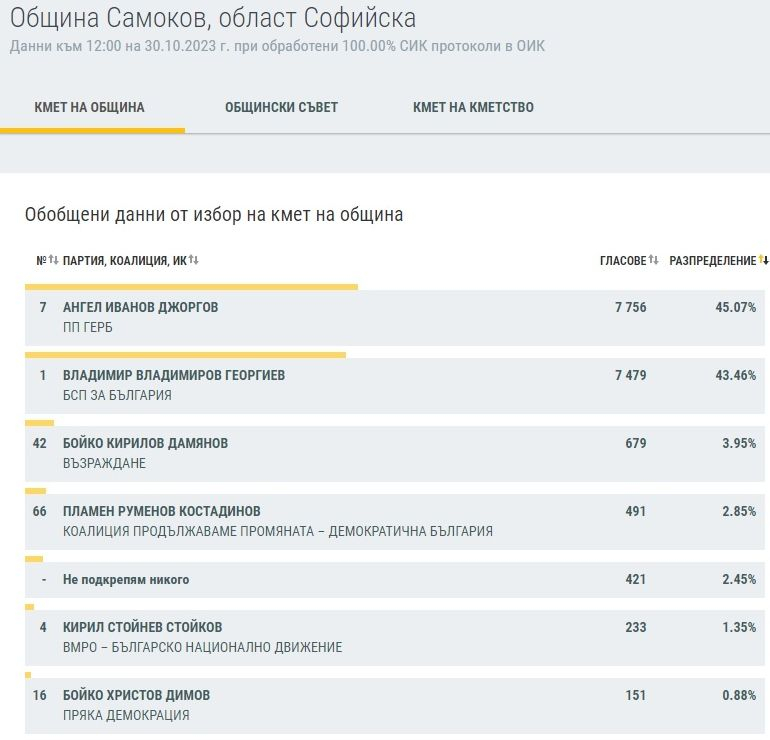Click ballot number 42 cell
This screenshot has width=770, height=740.
coord(40,443)
